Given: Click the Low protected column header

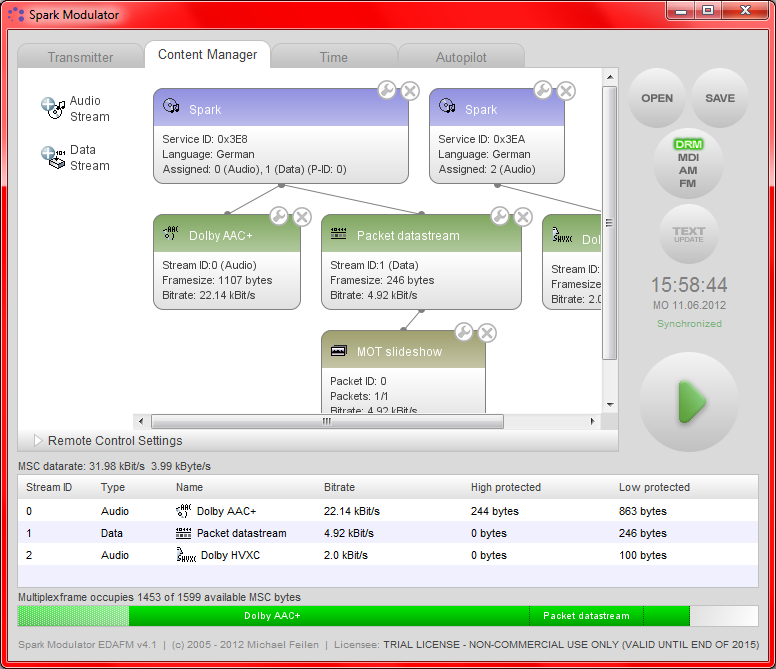Looking at the screenshot, I should pyautogui.click(x=654, y=487).
